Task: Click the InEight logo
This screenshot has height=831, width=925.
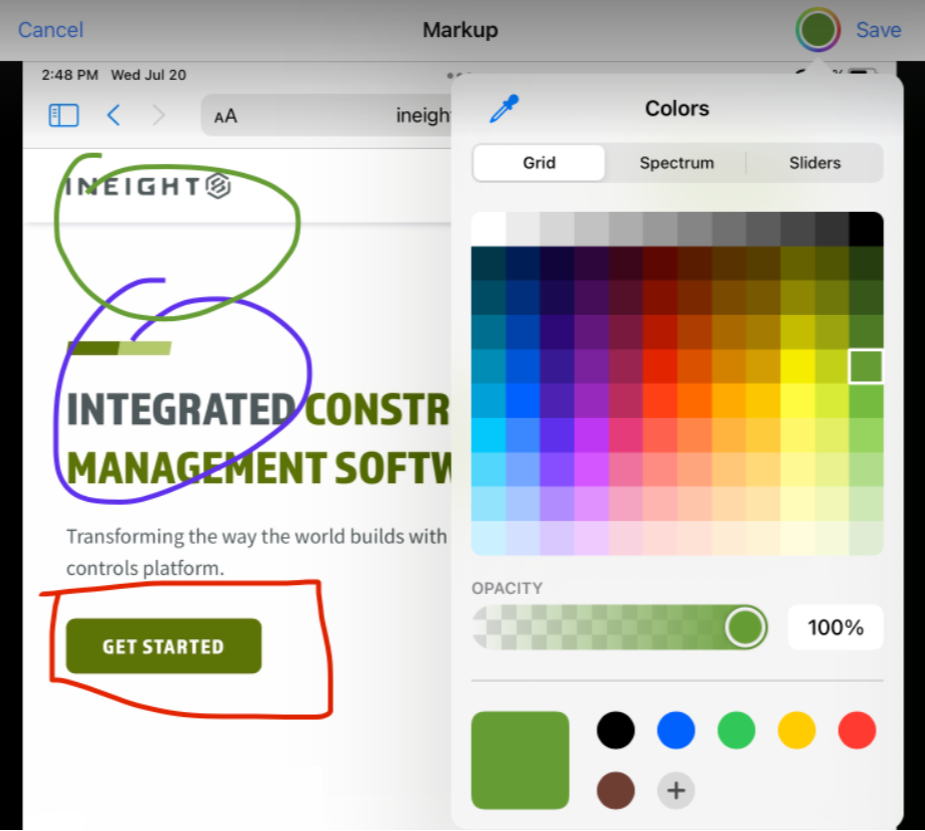Action: [x=149, y=186]
